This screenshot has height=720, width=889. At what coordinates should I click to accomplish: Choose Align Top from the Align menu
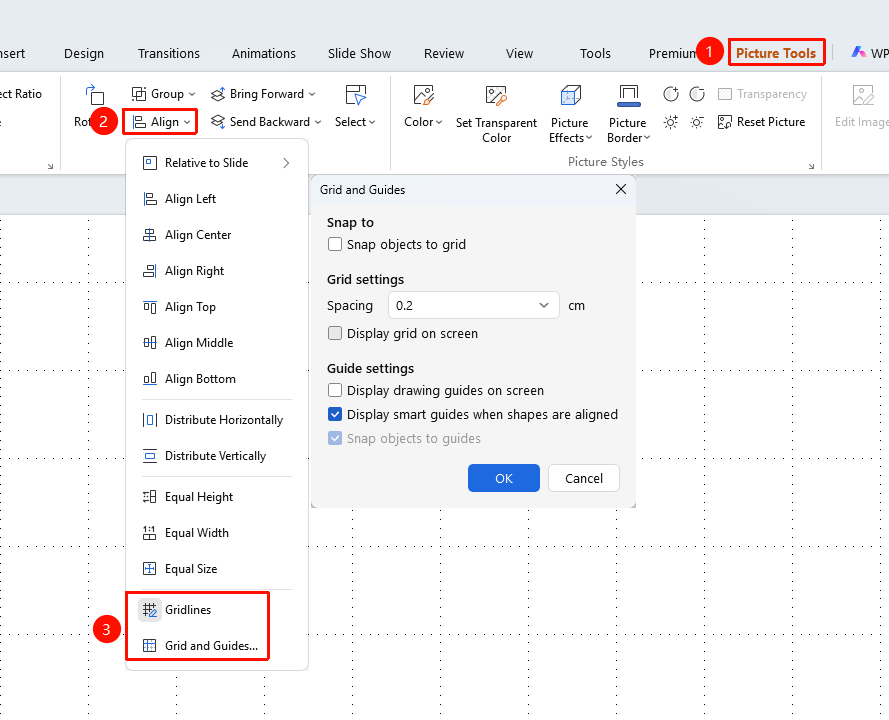click(217, 307)
